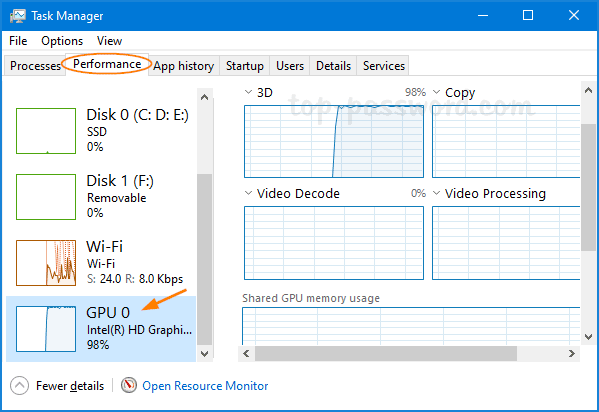Select Disk 0 (C: D: E:) in sidebar
The height and width of the screenshot is (412, 599).
(101, 130)
